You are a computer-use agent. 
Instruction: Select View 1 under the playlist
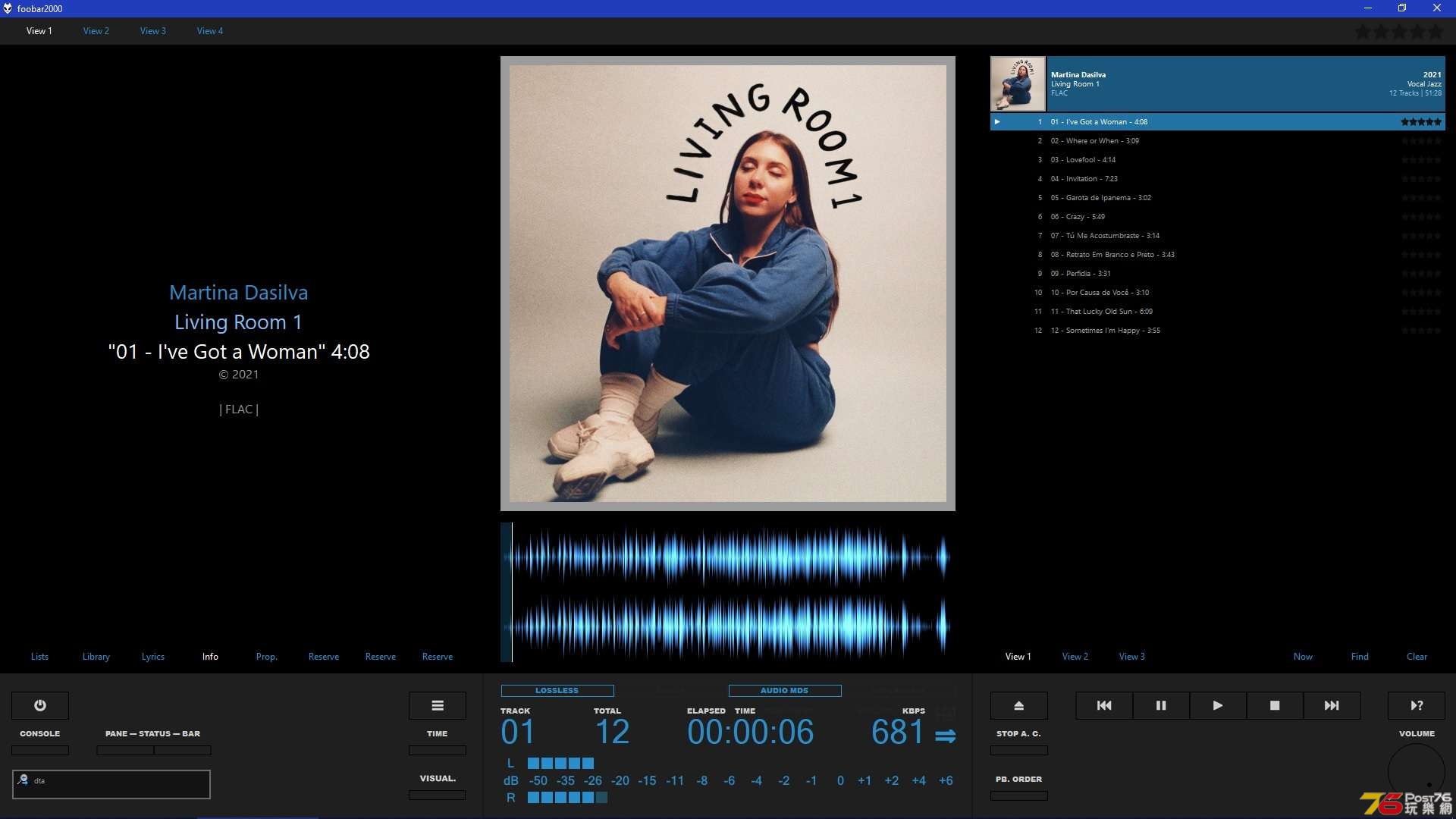pos(1018,657)
